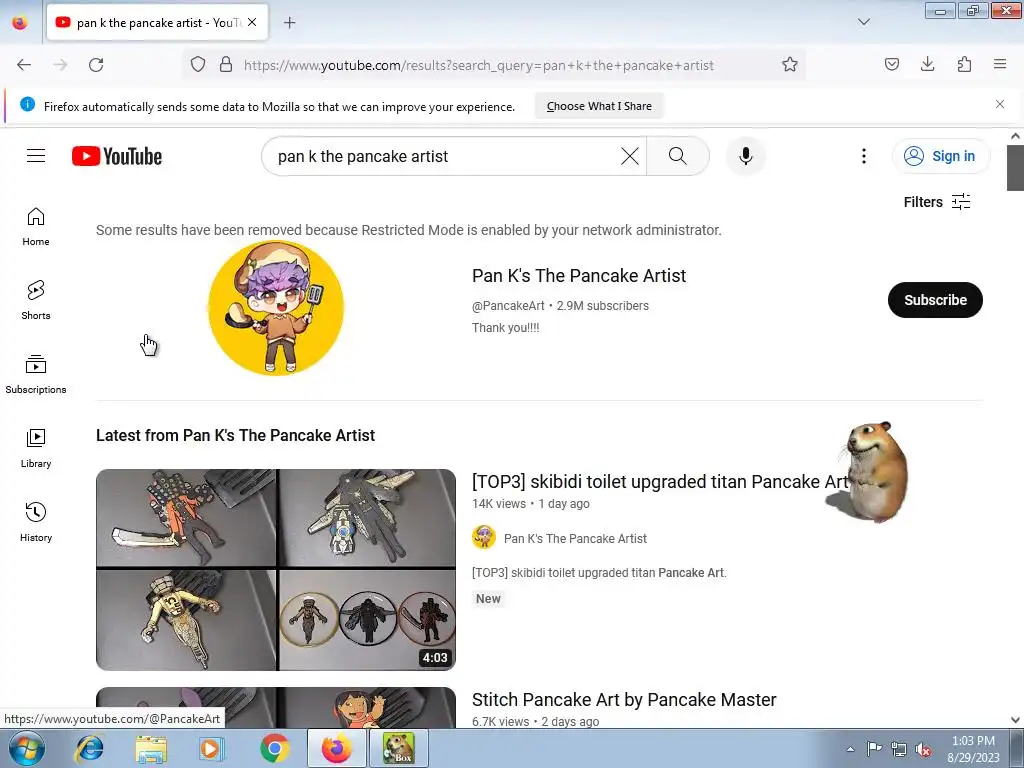1024x768 pixels.
Task: Open History in the sidebar
Action: (x=36, y=522)
